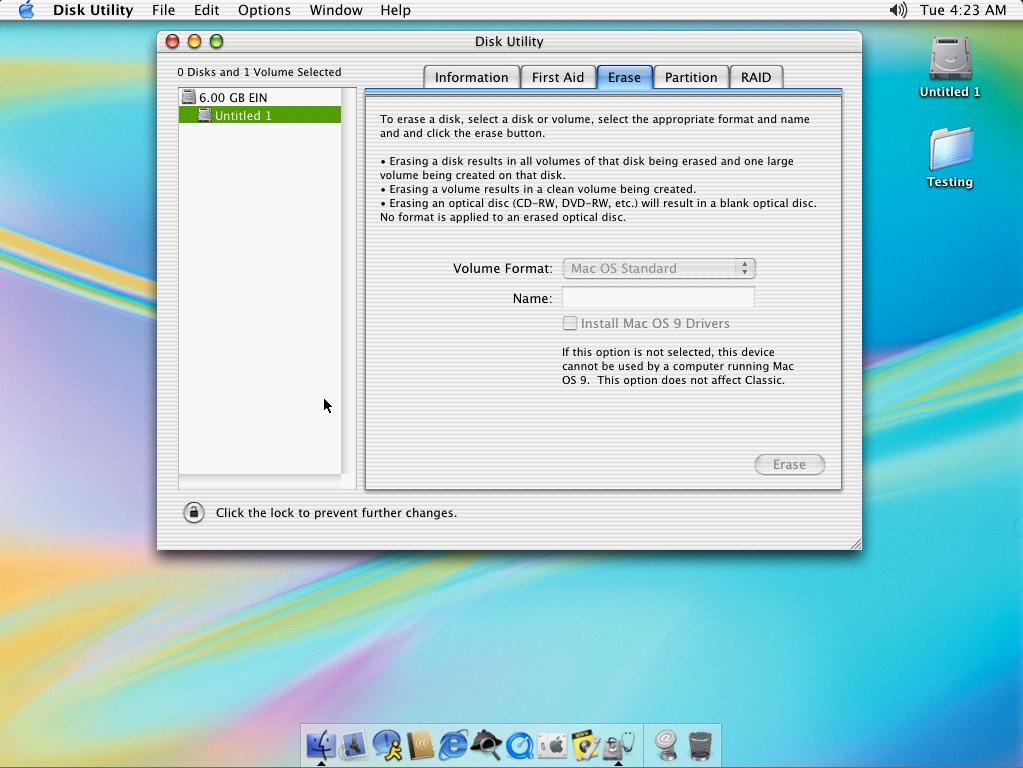The image size is (1023, 768).
Task: Minimize the Disk Utility window
Action: tap(194, 41)
